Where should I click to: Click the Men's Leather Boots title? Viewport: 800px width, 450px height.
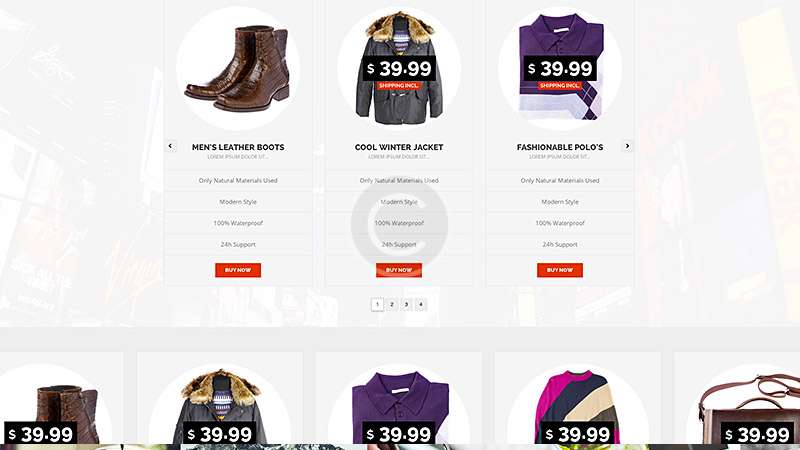click(x=238, y=147)
